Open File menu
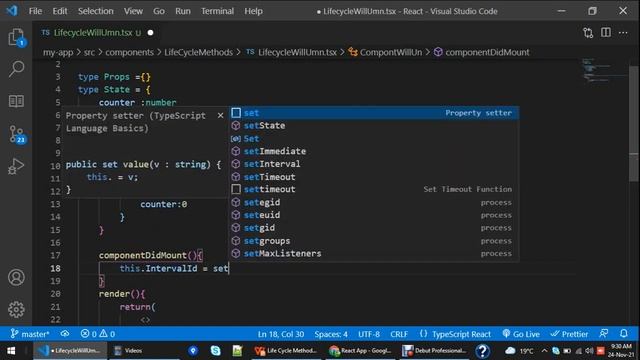Screen dimensions: 640x360 click(x=35, y=11)
